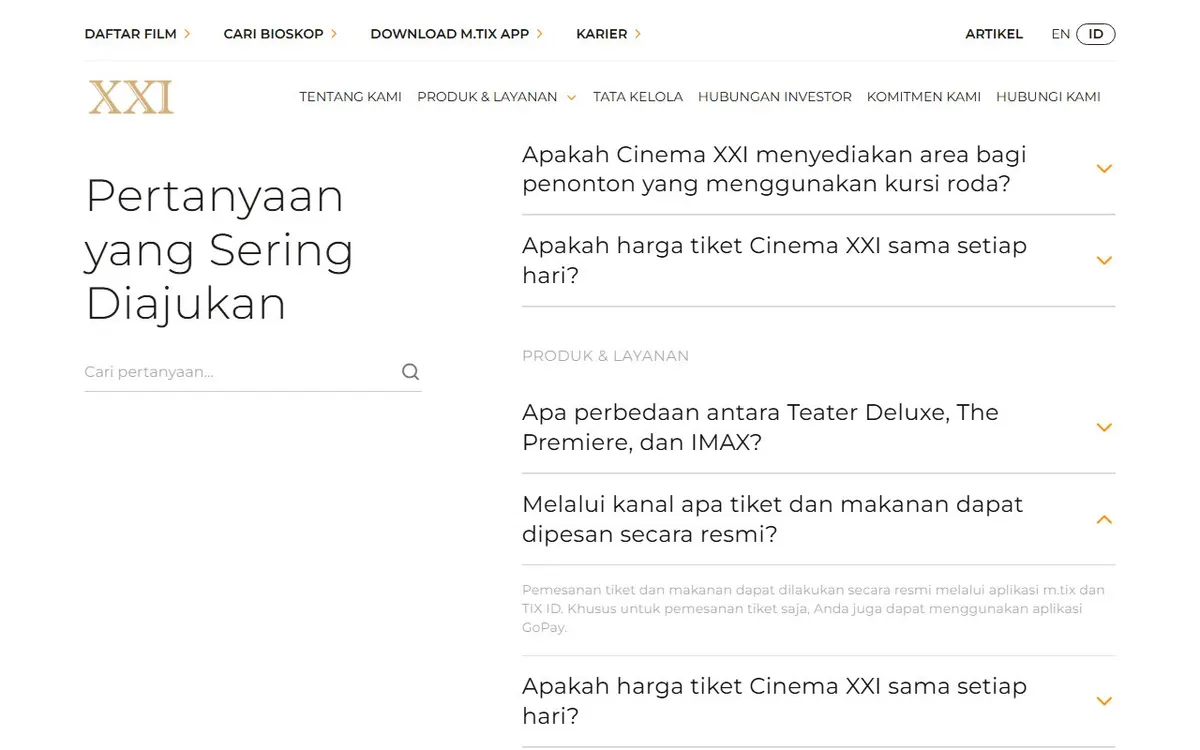Screen dimensions: 1200x750
Task: Click the XXI logo
Action: tap(131, 97)
